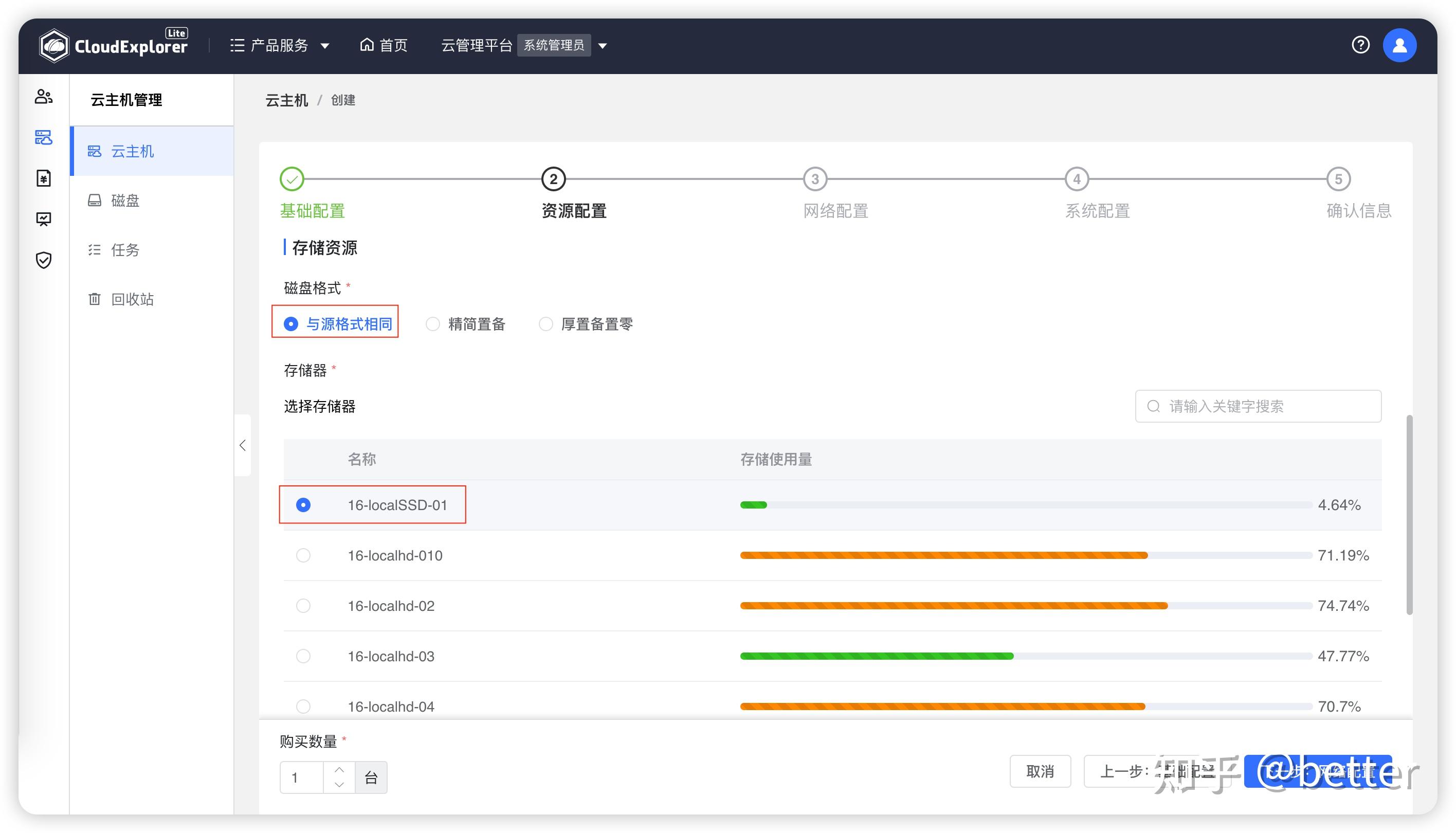Click the security shield sidebar icon
Image resolution: width=1456 pixels, height=833 pixels.
coord(44,260)
